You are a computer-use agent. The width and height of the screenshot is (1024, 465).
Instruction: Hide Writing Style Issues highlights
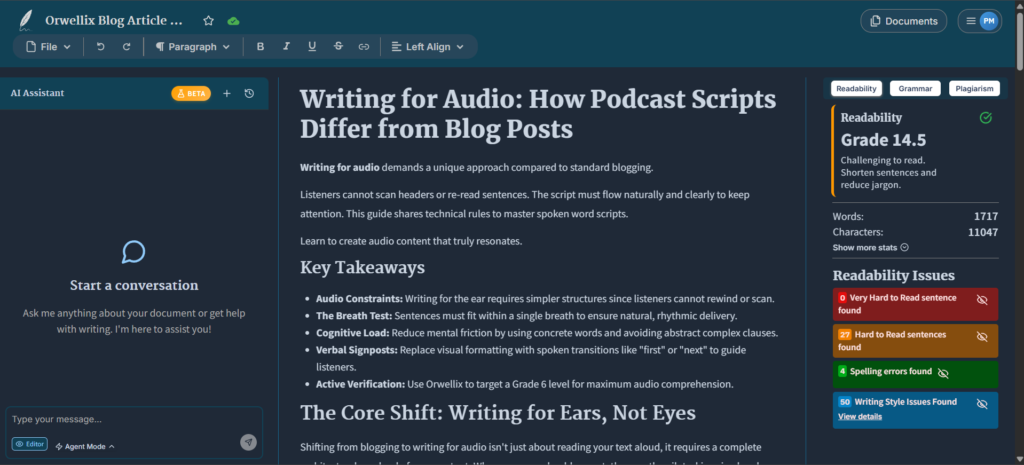click(x=982, y=404)
